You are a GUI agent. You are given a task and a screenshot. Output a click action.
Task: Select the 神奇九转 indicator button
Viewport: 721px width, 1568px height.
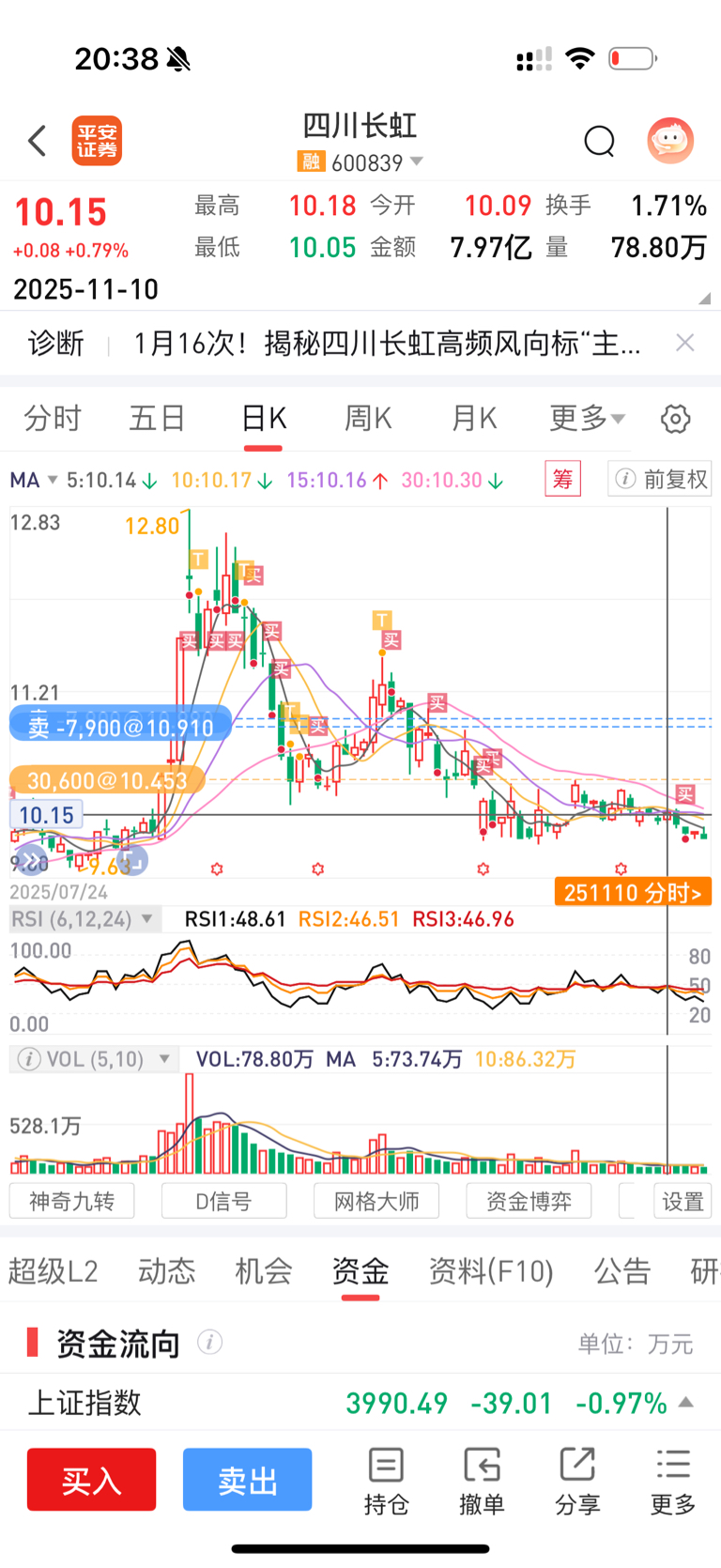71,1201
